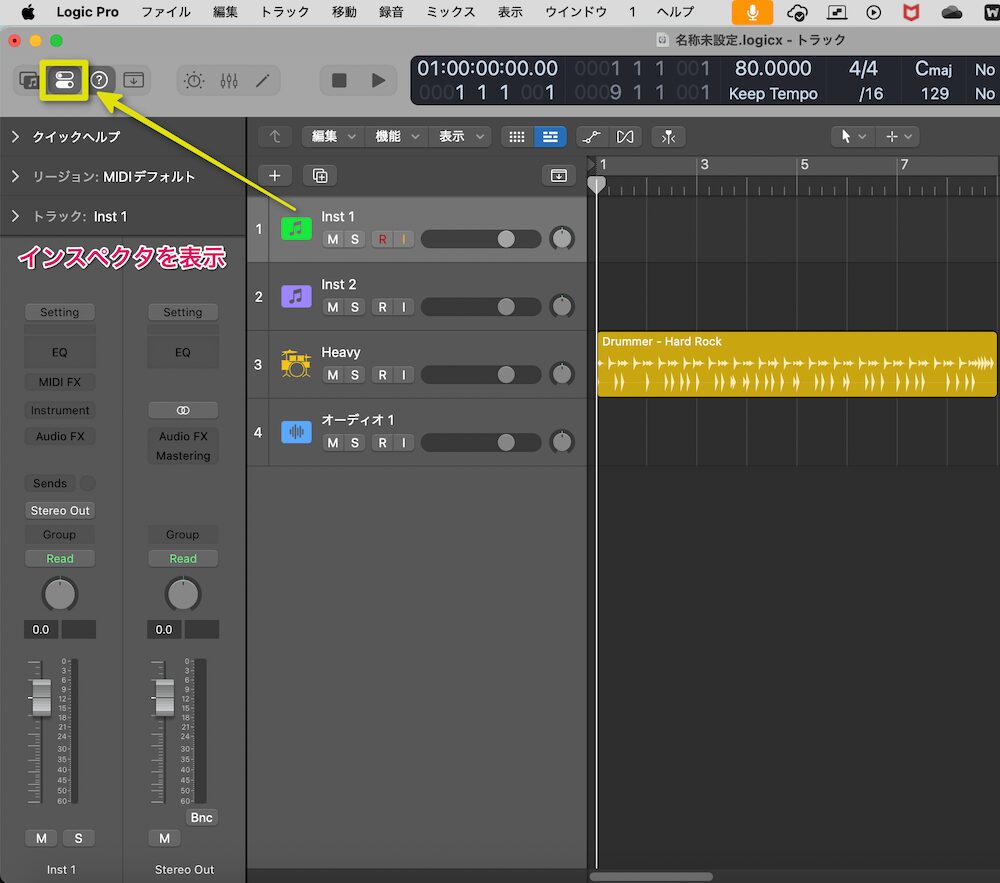Click Setting button on Inst 1 strip
Image resolution: width=1000 pixels, height=883 pixels.
(x=60, y=312)
